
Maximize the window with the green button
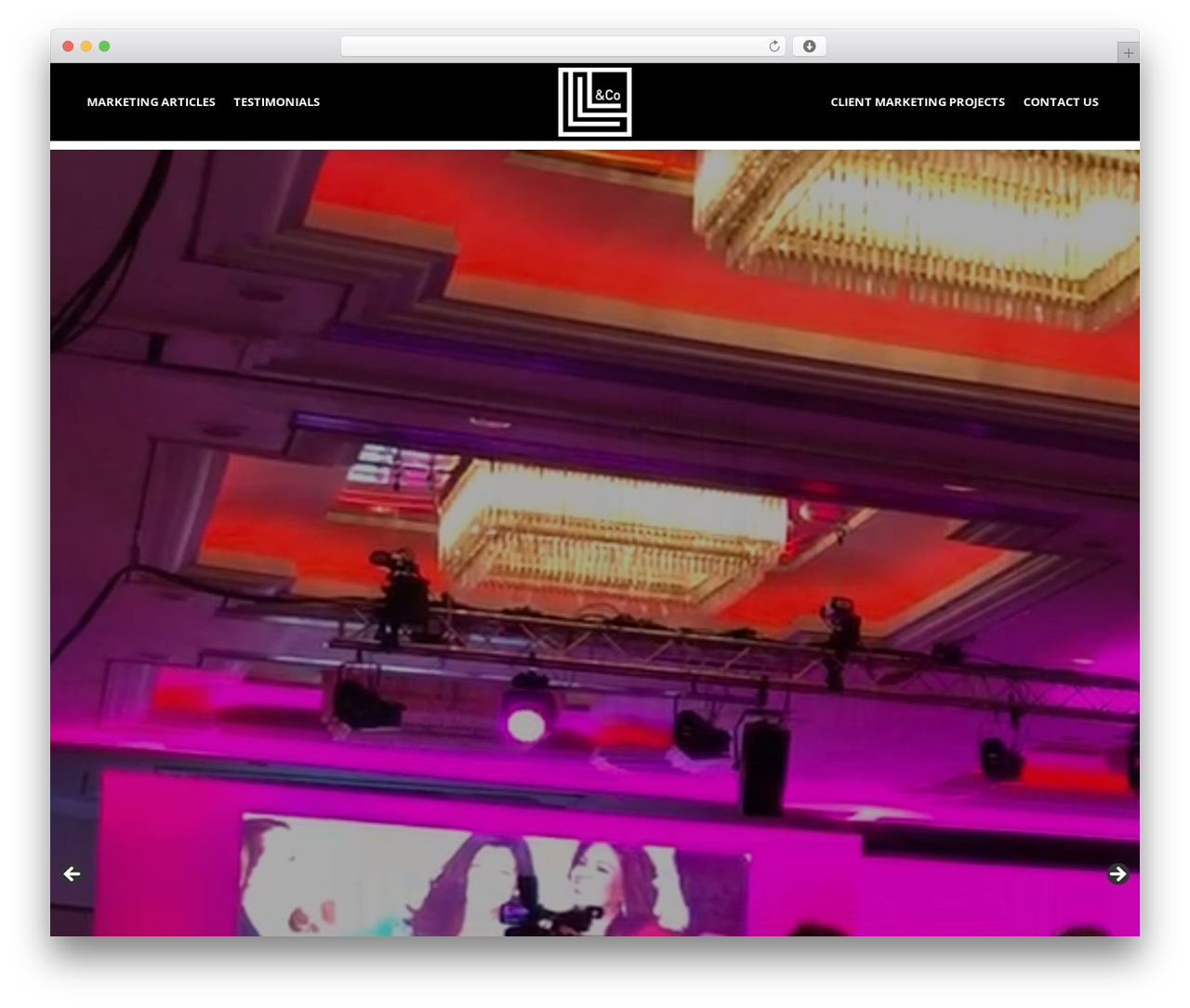[x=104, y=46]
